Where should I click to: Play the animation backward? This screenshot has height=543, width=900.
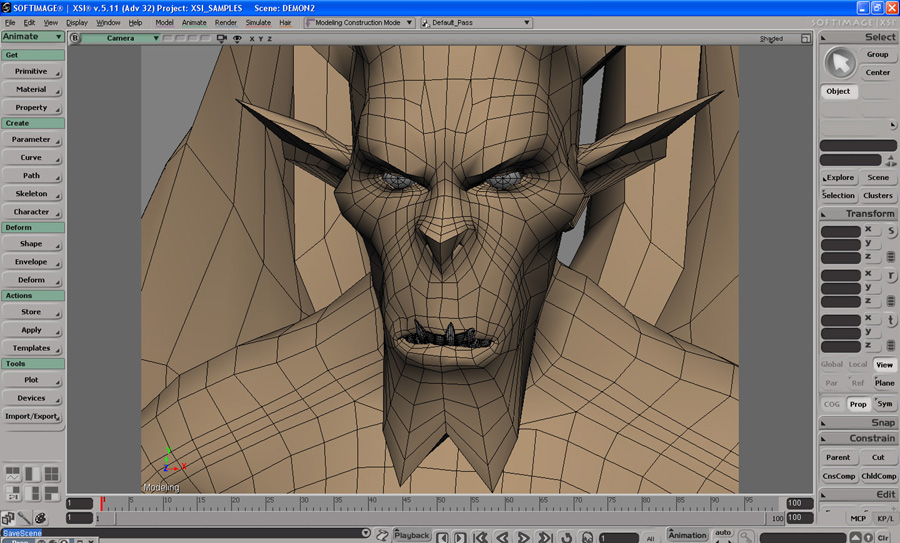coord(502,537)
